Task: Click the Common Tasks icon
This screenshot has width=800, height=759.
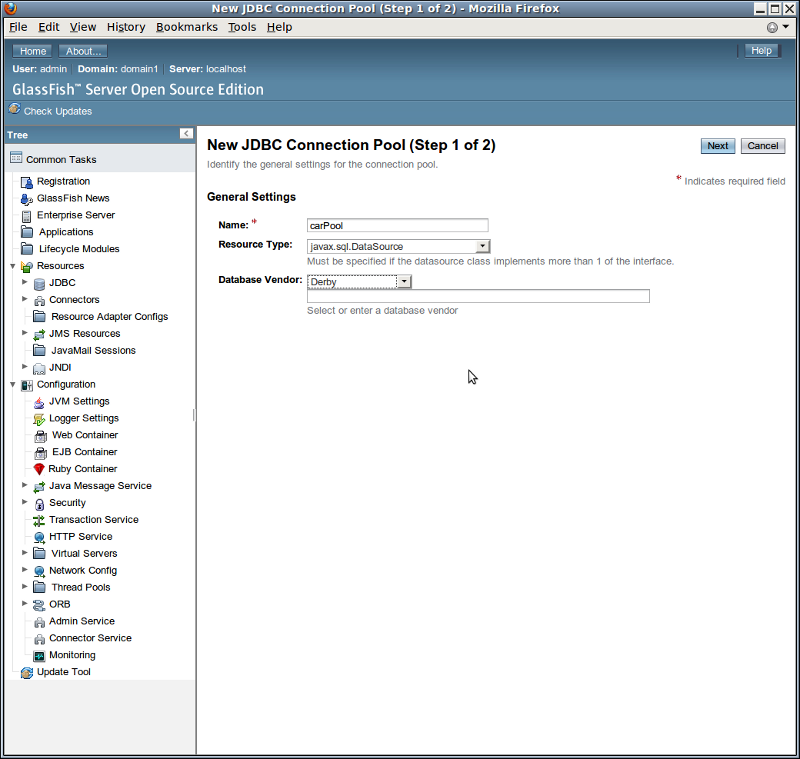Action: click(x=16, y=158)
